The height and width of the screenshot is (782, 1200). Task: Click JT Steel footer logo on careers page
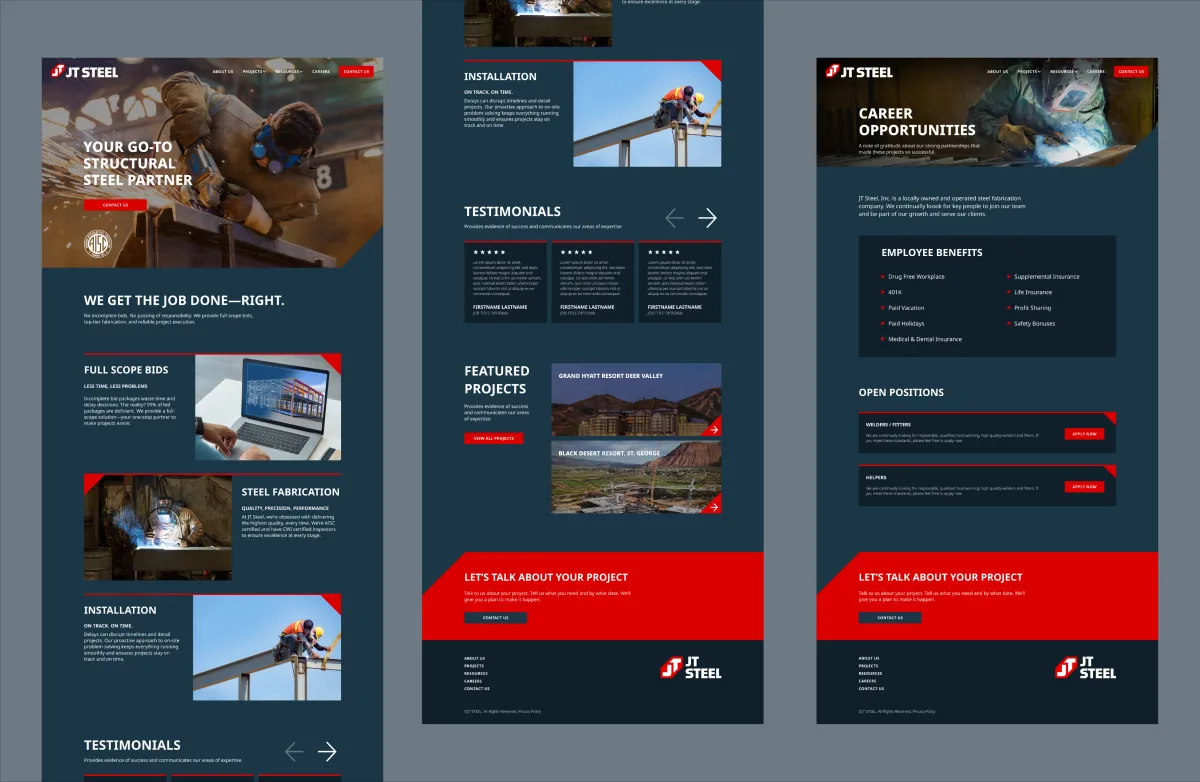1085,667
